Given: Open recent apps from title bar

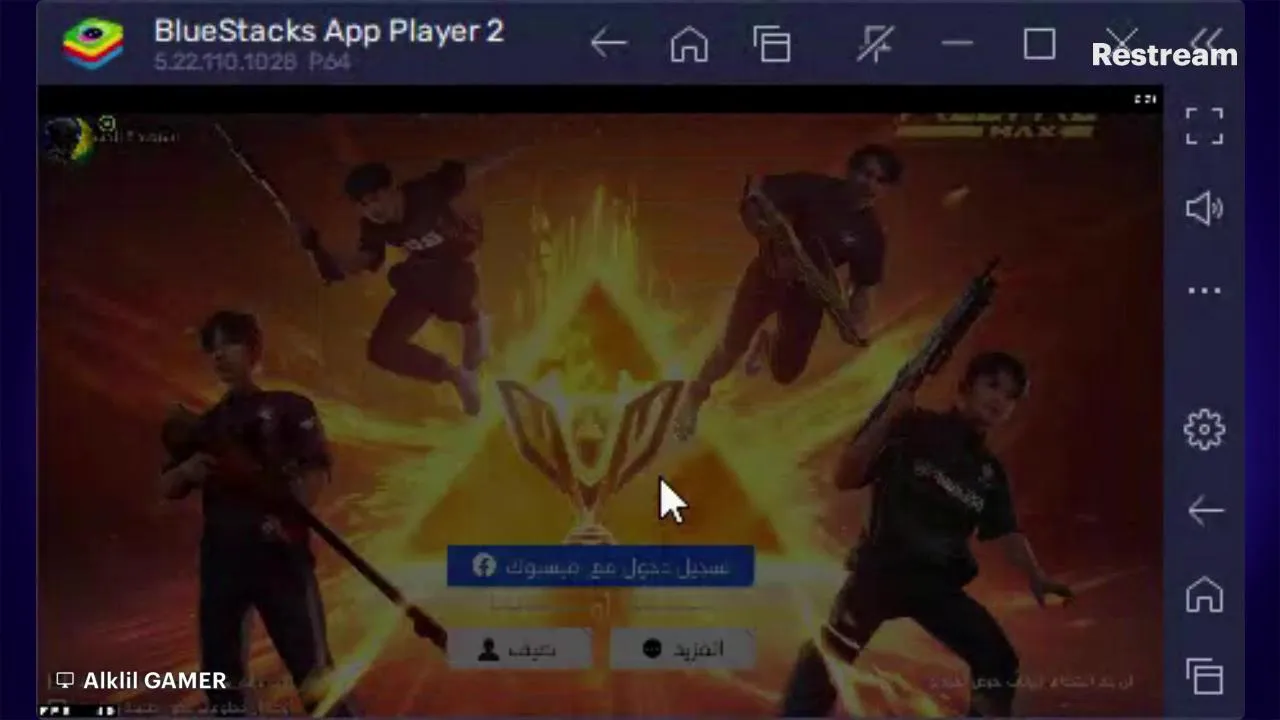Looking at the screenshot, I should point(772,44).
